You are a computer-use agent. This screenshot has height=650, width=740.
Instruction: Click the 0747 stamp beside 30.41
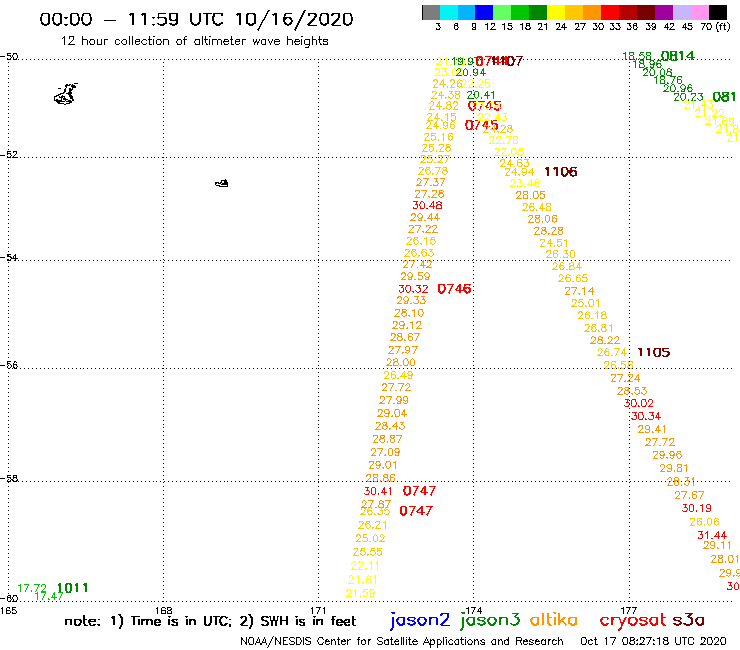(419, 491)
